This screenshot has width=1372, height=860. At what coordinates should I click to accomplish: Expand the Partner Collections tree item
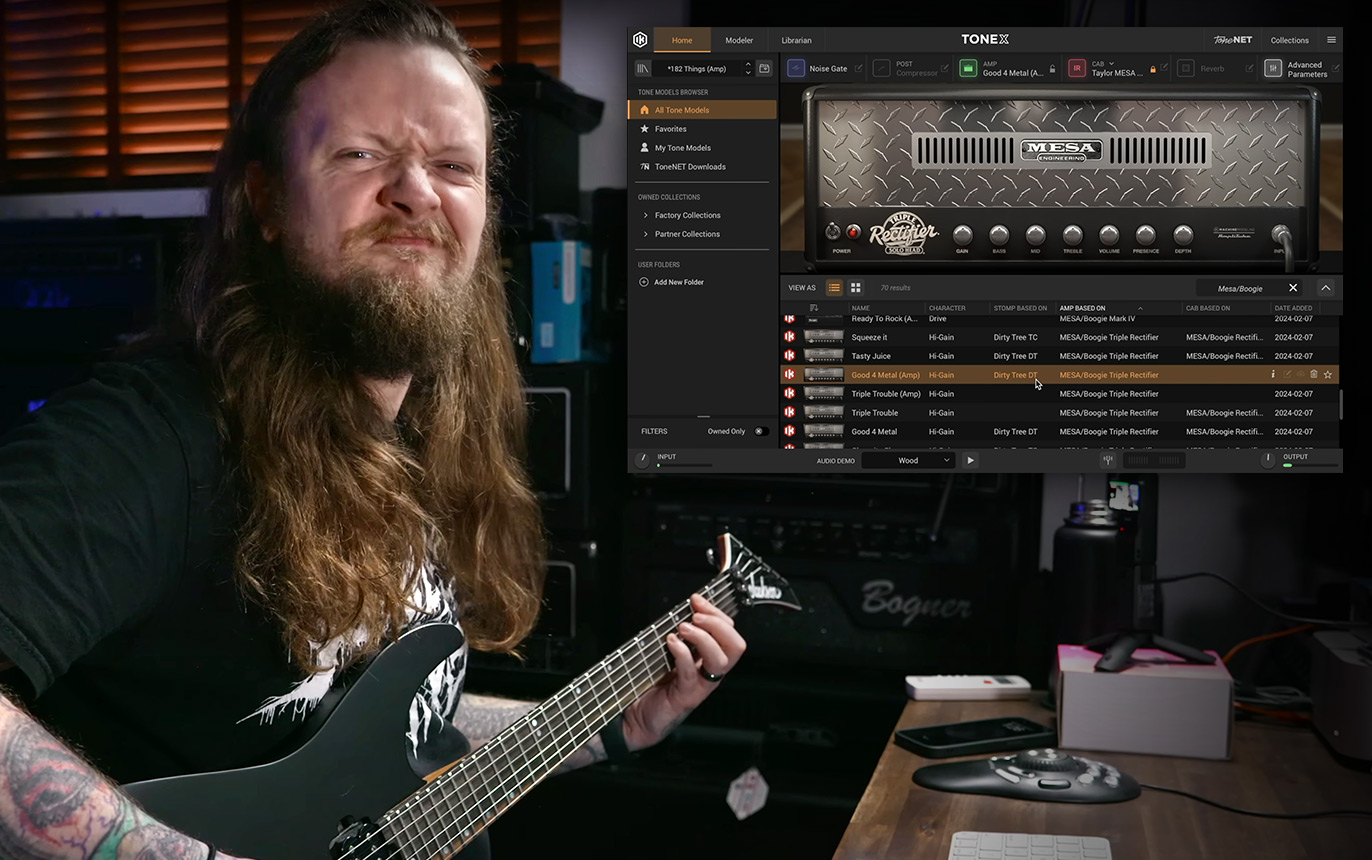[646, 234]
